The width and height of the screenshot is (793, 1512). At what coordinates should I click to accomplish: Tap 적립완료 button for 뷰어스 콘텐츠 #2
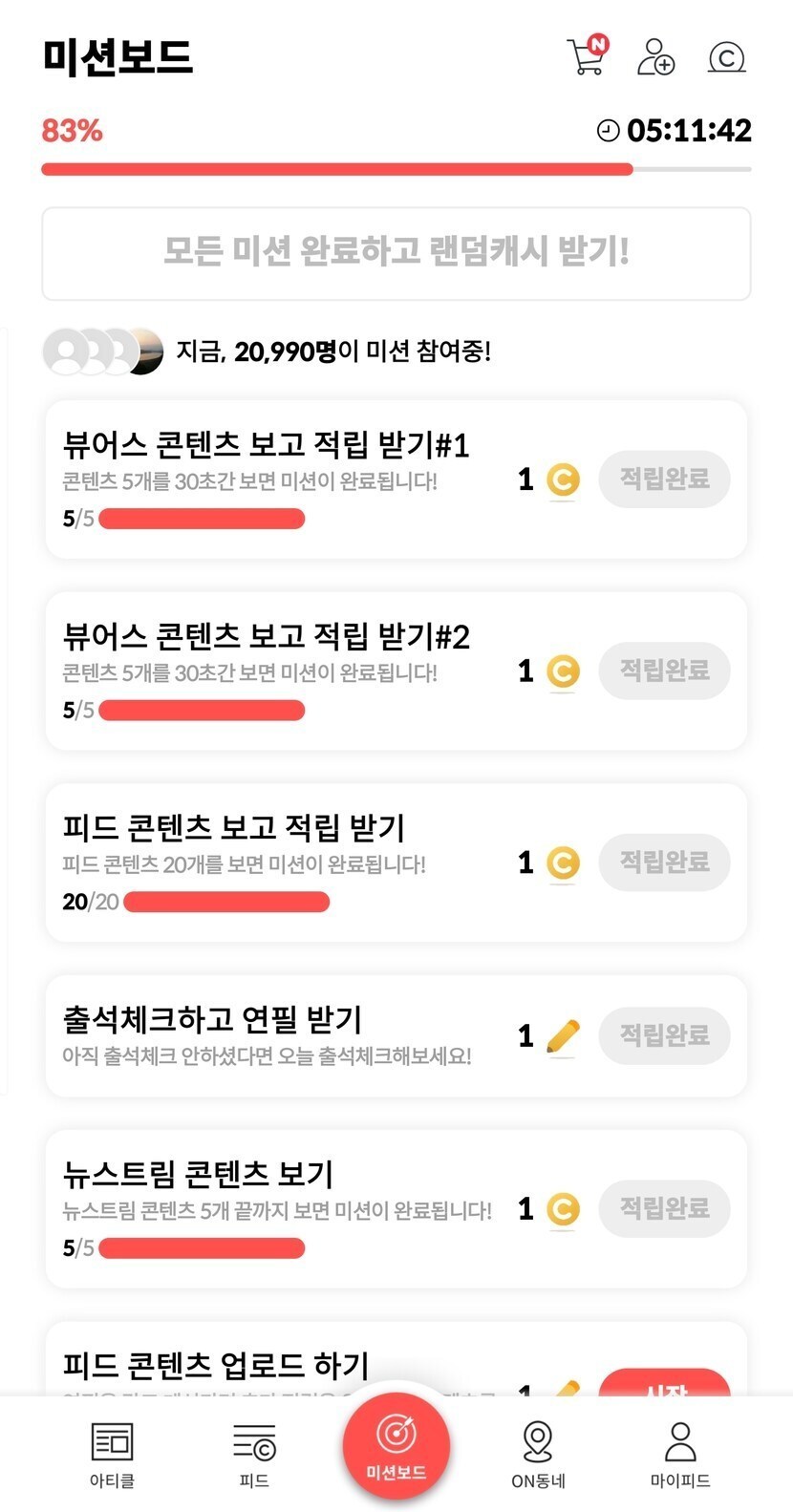[664, 671]
